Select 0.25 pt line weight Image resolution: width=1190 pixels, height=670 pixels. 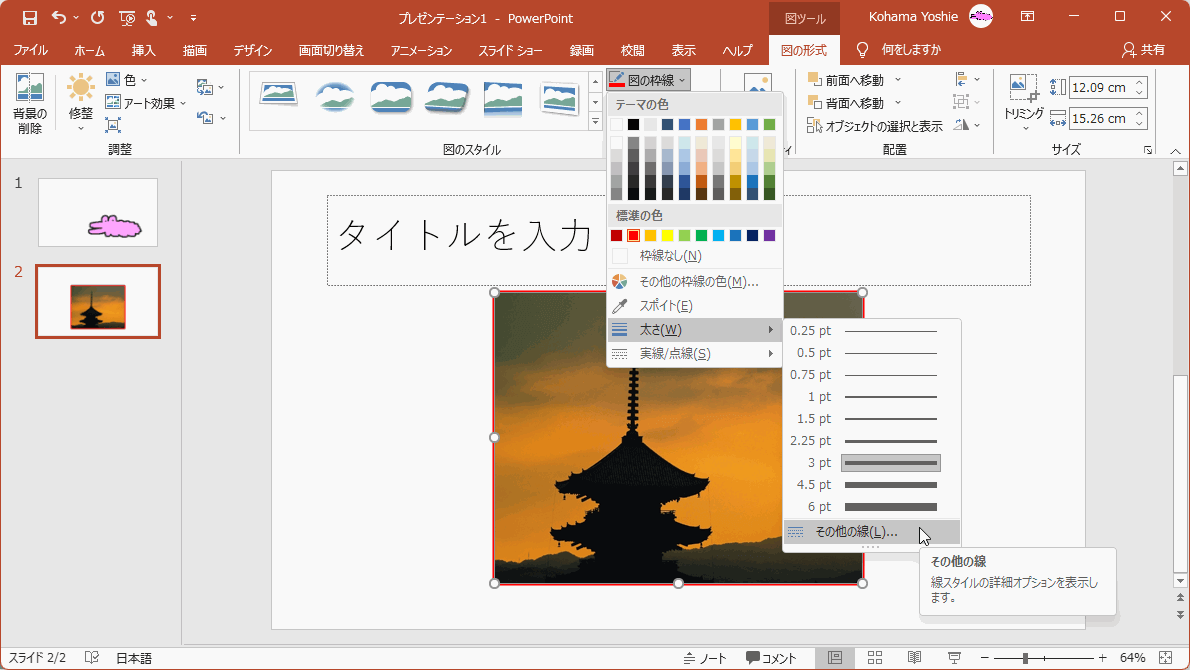coord(871,331)
